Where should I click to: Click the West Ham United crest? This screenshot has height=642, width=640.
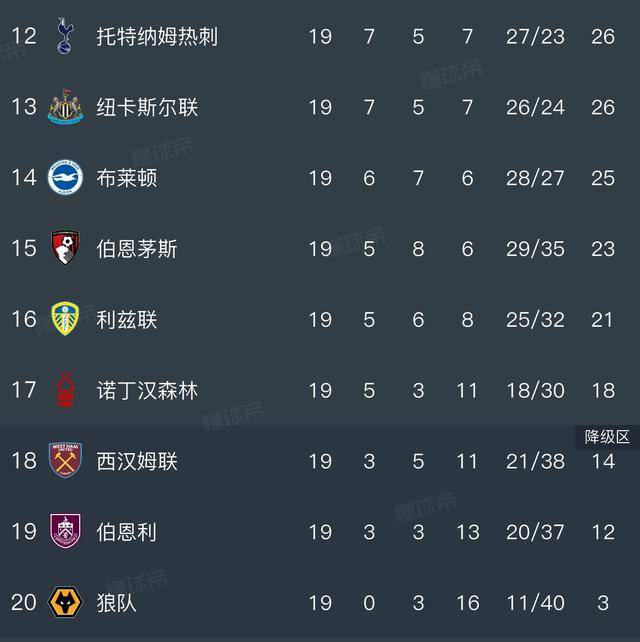pyautogui.click(x=65, y=461)
